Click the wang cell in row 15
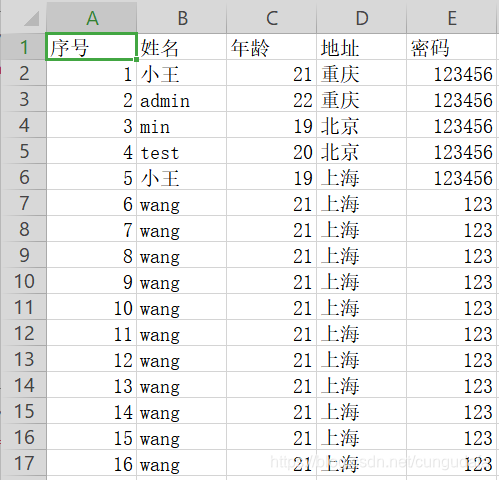499x480 pixels. [x=182, y=411]
